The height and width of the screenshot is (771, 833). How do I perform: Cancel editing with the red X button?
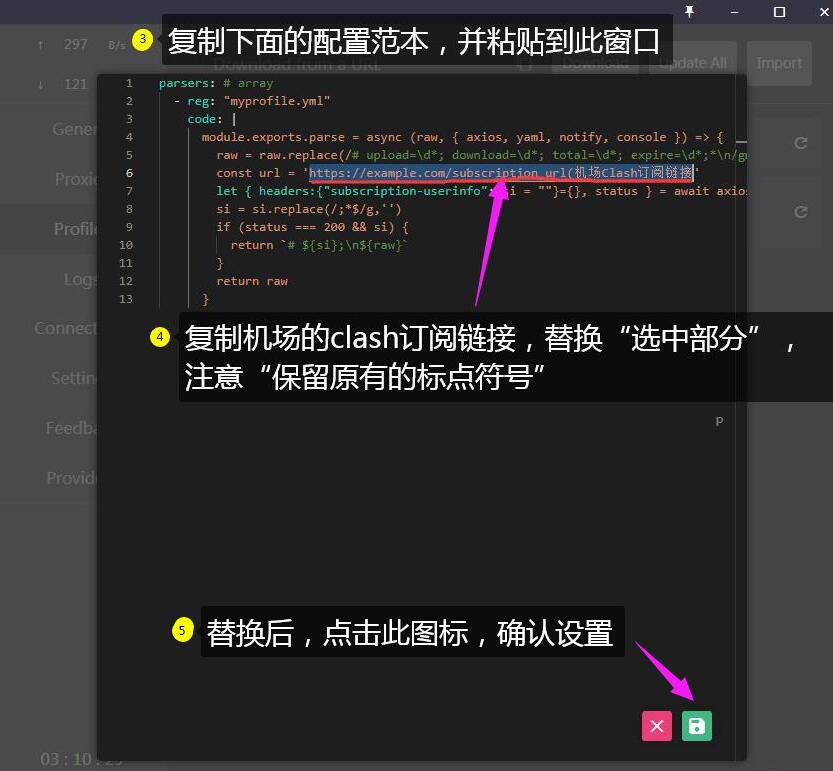[657, 726]
